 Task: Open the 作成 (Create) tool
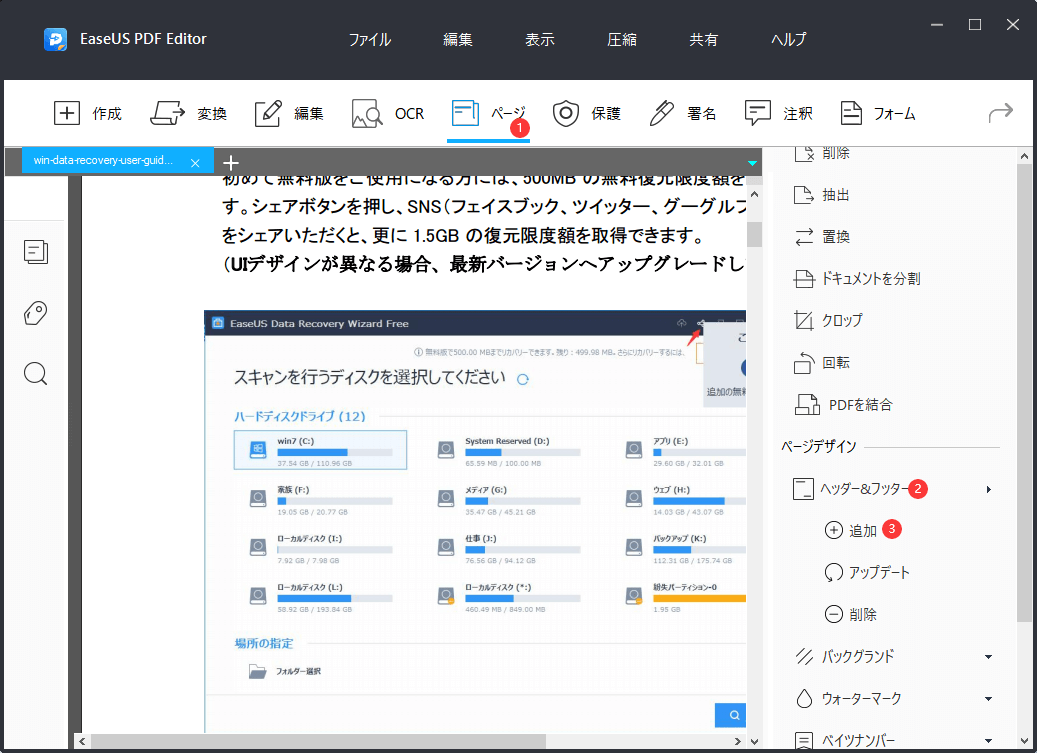pos(89,113)
